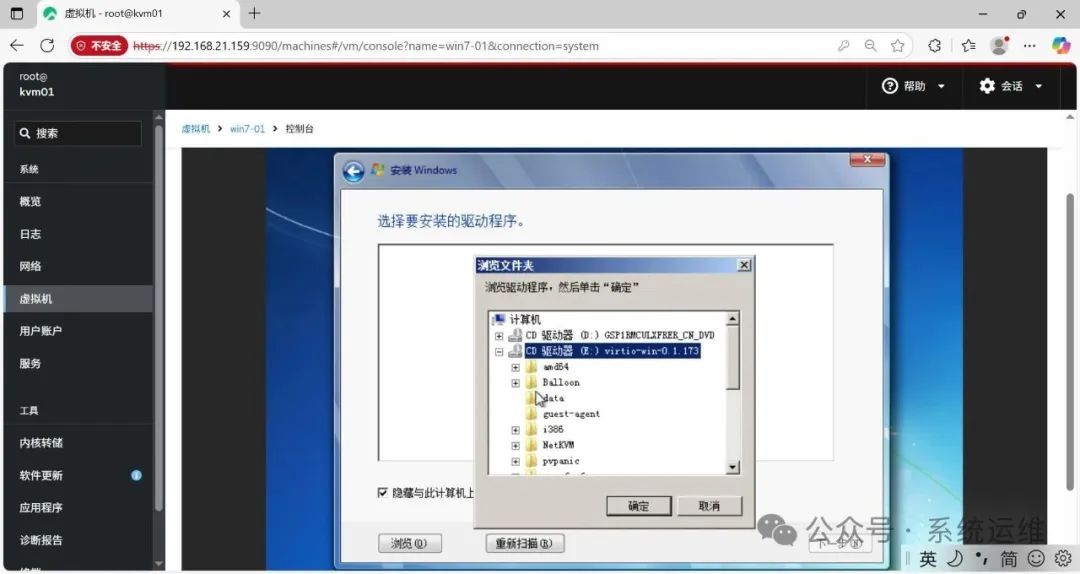Click 确定 button in 浏览文件夹 dialog
Viewport: 1080px width, 574px height.
(638, 506)
